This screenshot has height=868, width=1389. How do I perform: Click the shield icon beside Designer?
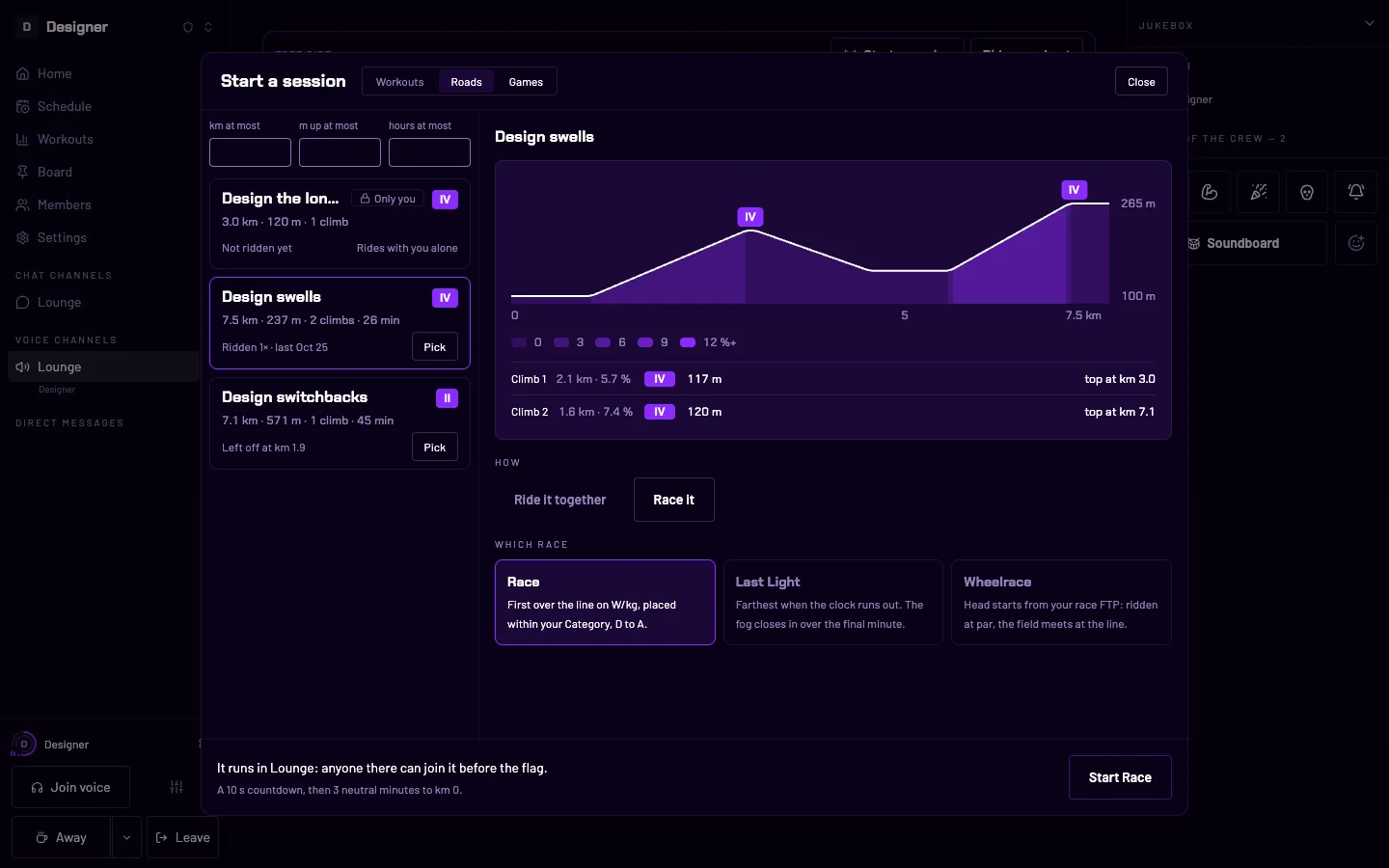coord(188,27)
